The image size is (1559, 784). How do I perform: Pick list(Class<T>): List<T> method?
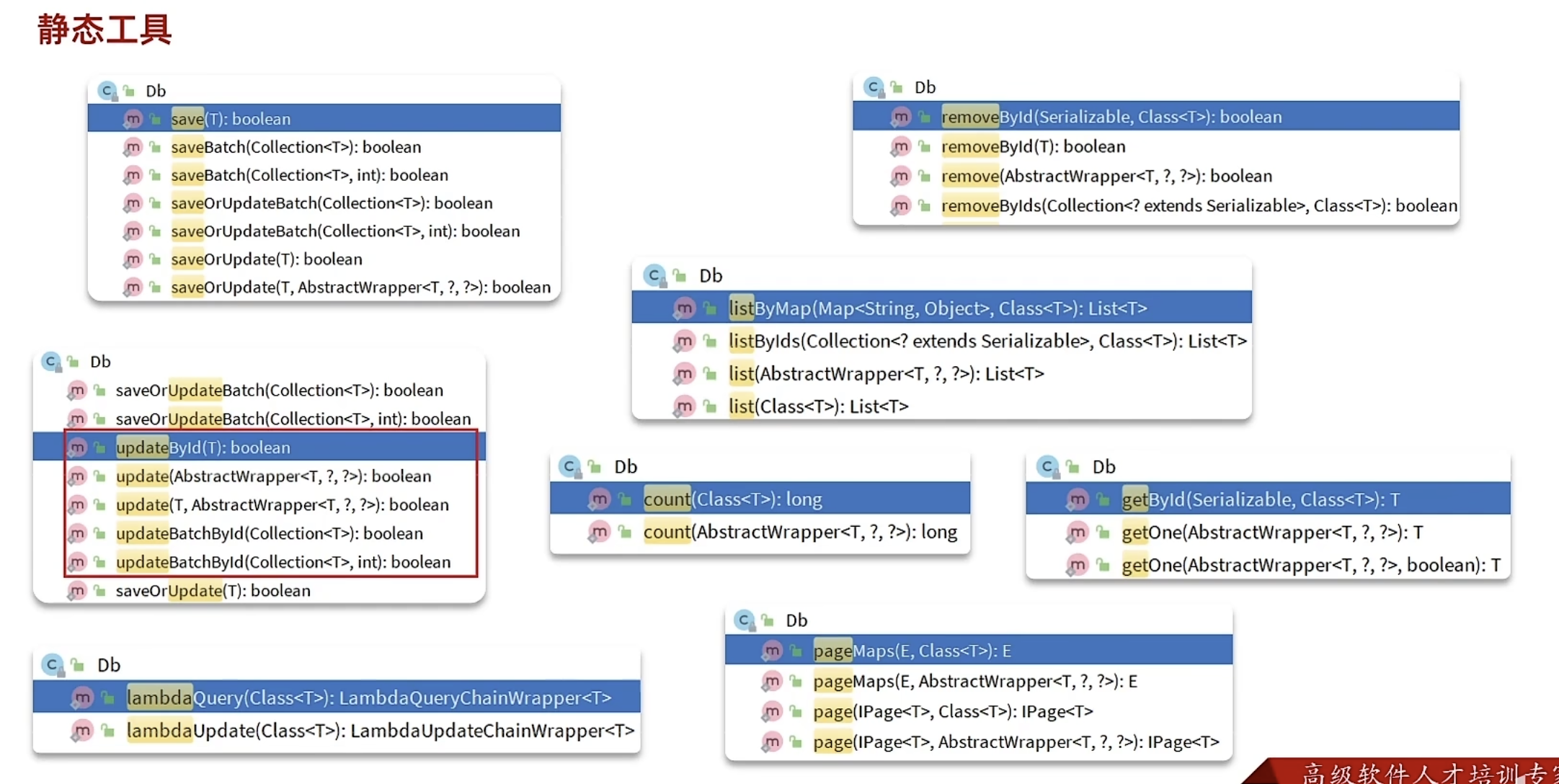pyautogui.click(x=818, y=406)
